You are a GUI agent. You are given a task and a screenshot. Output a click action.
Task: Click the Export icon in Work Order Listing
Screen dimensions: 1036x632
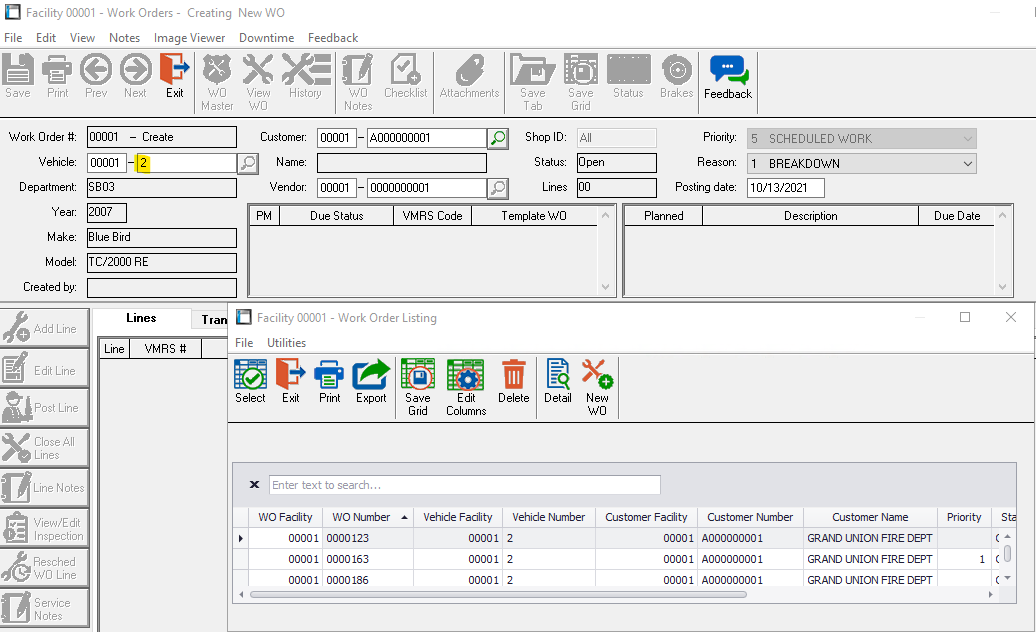371,382
